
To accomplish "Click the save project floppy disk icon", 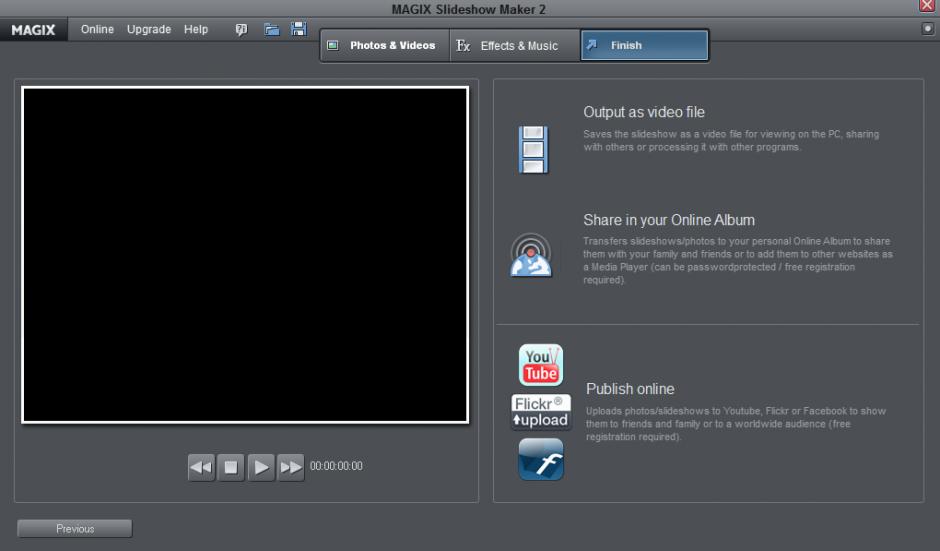I will click(x=299, y=29).
